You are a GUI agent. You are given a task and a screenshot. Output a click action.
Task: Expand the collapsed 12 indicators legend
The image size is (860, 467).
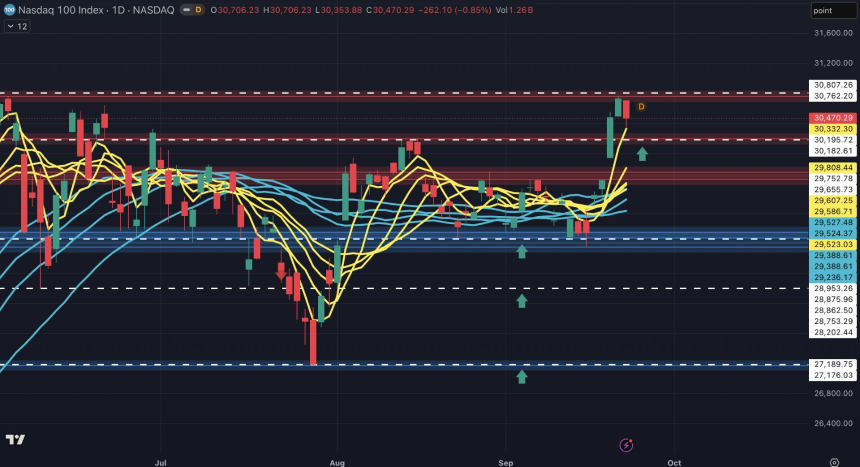17,26
